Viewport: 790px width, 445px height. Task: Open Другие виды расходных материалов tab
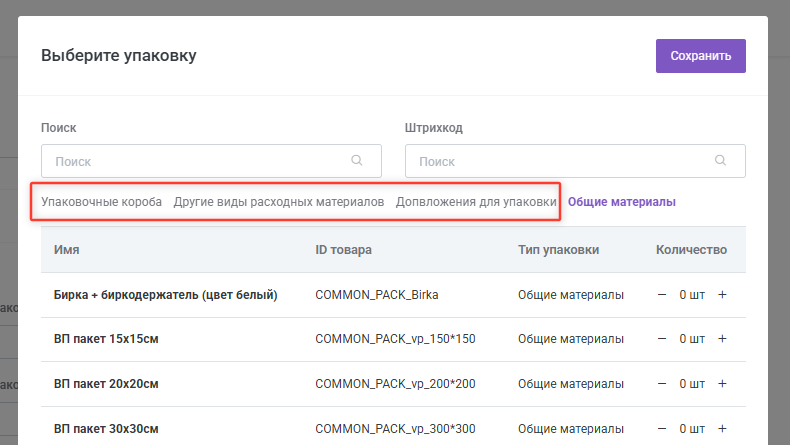pos(278,202)
